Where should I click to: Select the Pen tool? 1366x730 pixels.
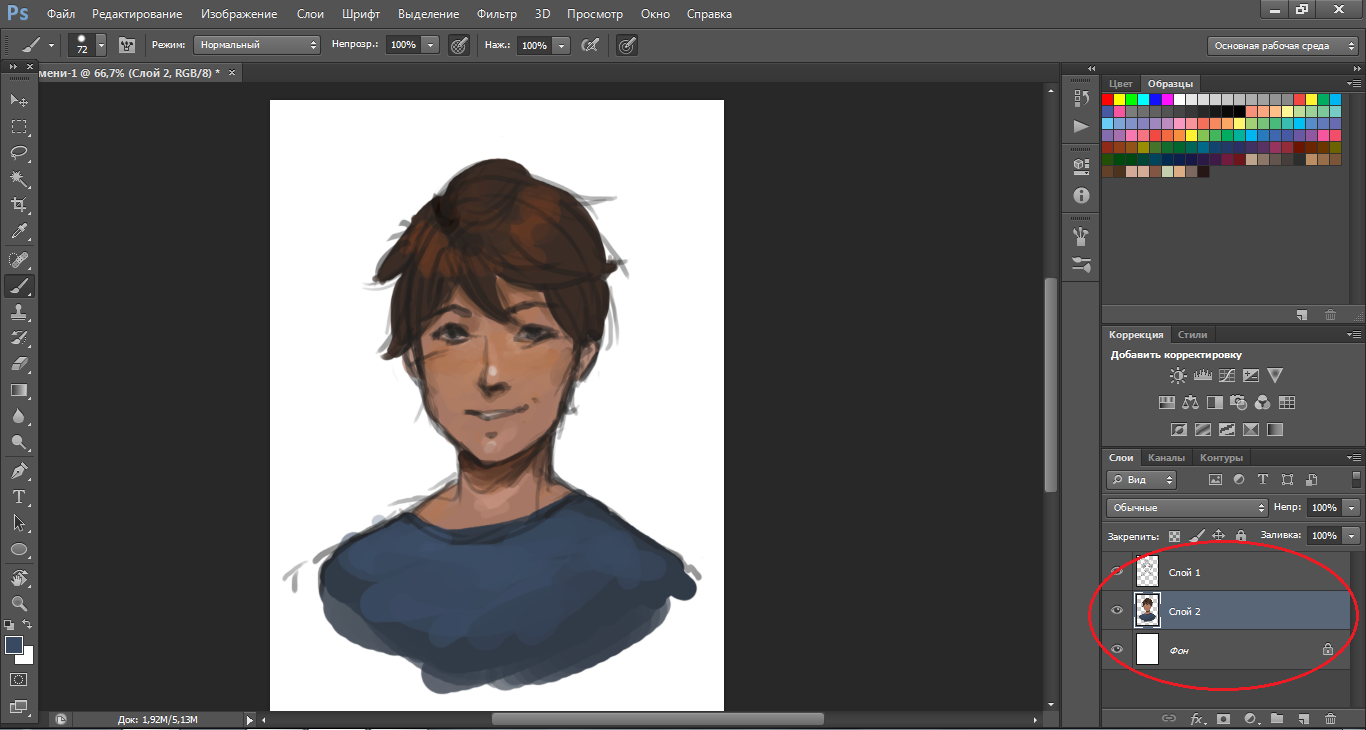pyautogui.click(x=19, y=471)
